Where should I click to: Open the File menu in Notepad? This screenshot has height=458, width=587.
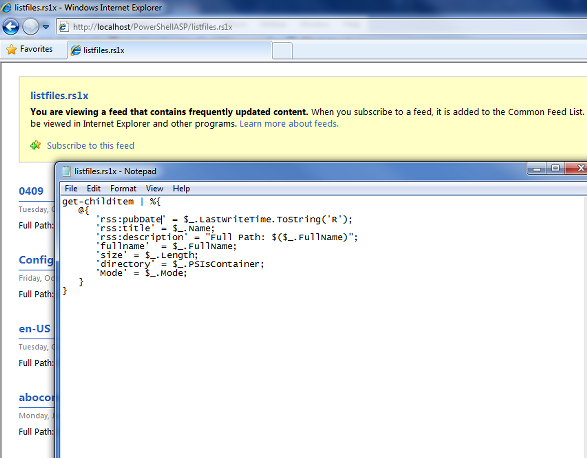(x=71, y=188)
